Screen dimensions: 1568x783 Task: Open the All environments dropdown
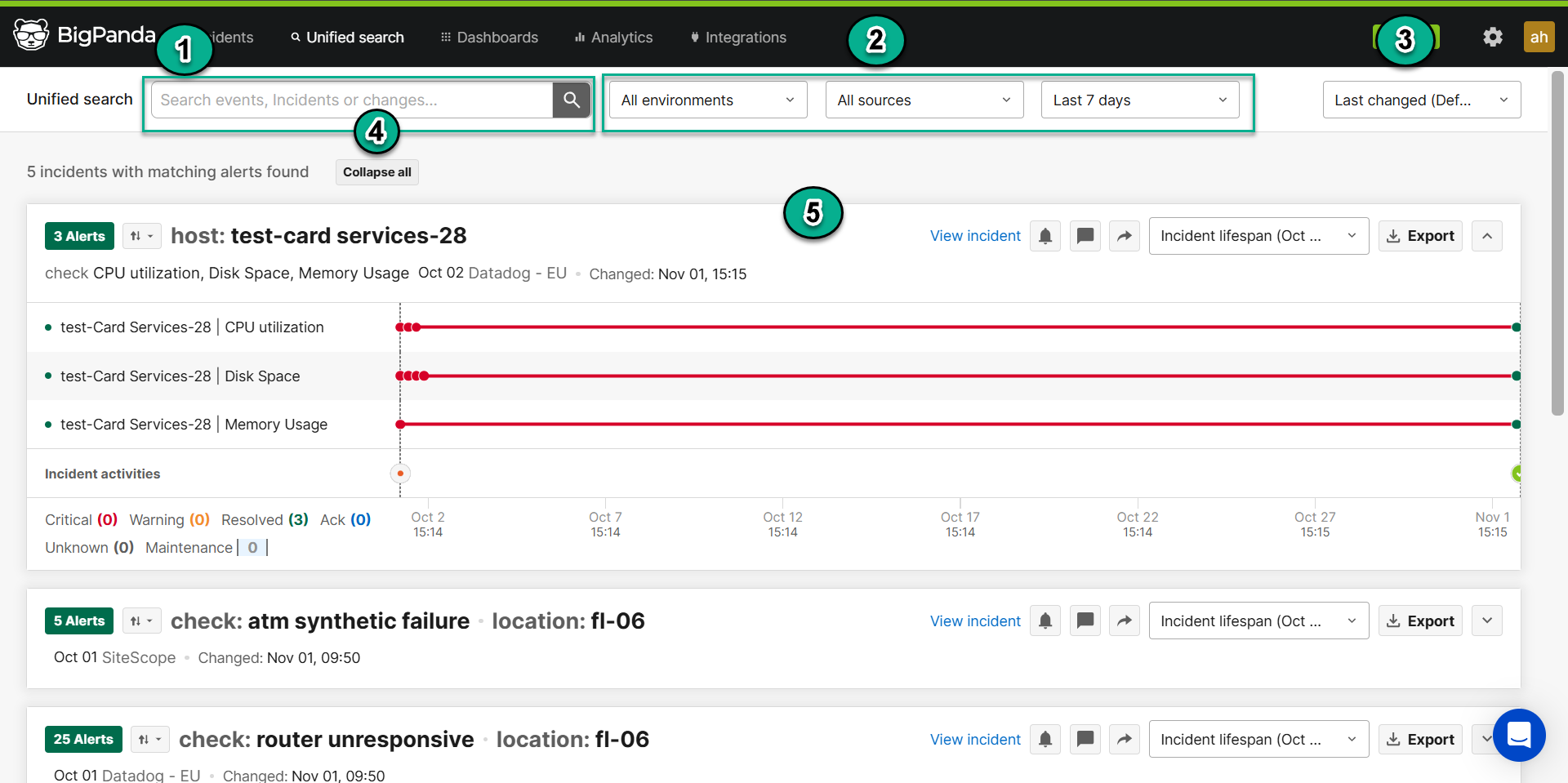pyautogui.click(x=707, y=100)
